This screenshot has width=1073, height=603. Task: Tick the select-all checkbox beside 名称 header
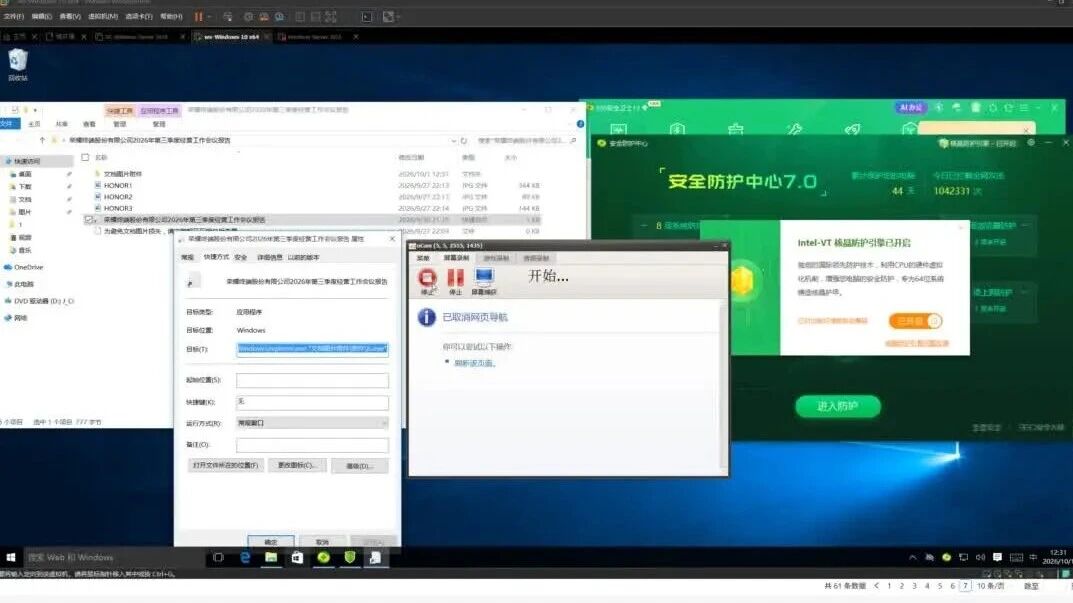[86, 157]
